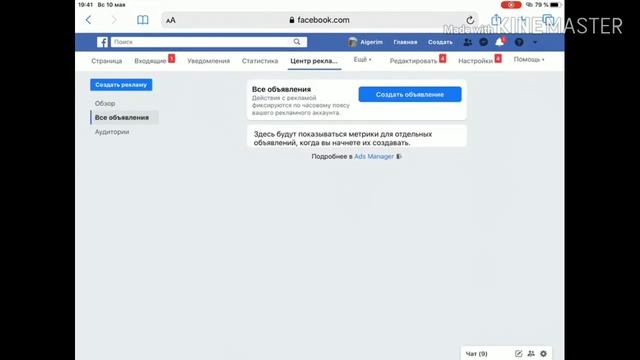Click the Facebook logo icon
640x360 pixels.
point(102,42)
